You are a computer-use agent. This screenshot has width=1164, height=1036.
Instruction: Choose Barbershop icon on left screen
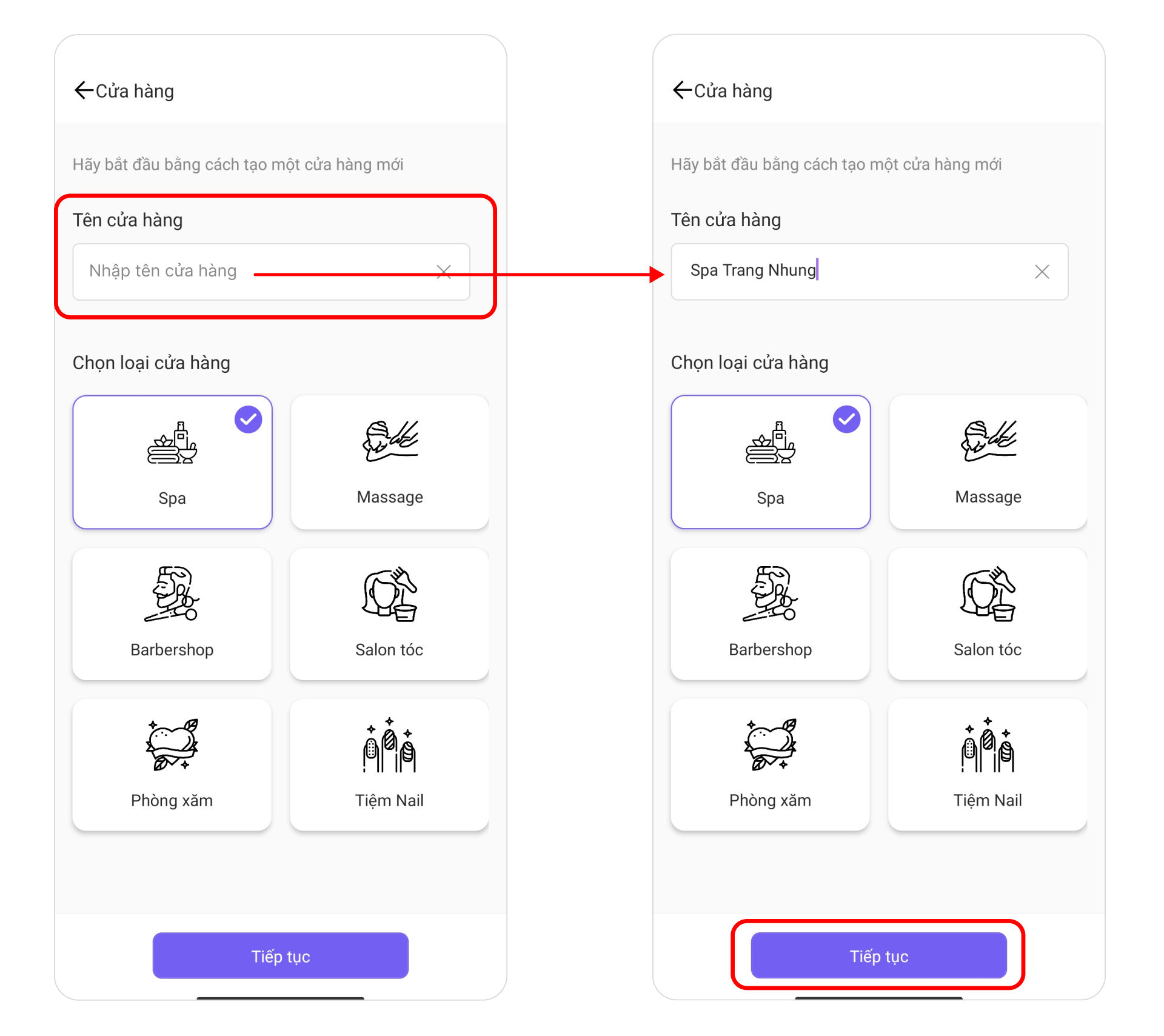pos(172,594)
